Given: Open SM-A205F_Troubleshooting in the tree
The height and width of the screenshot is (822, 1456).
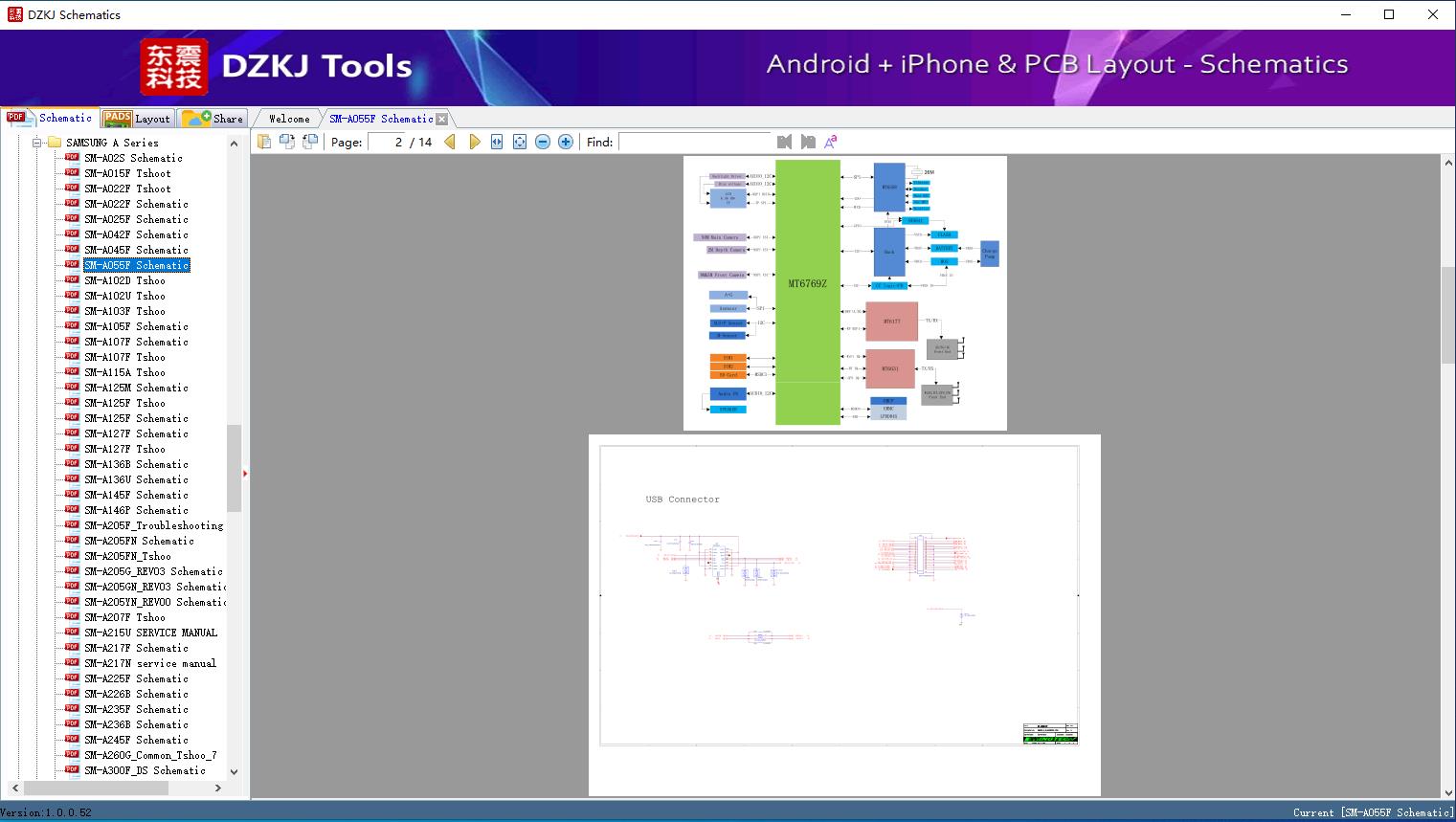Looking at the screenshot, I should 153,525.
